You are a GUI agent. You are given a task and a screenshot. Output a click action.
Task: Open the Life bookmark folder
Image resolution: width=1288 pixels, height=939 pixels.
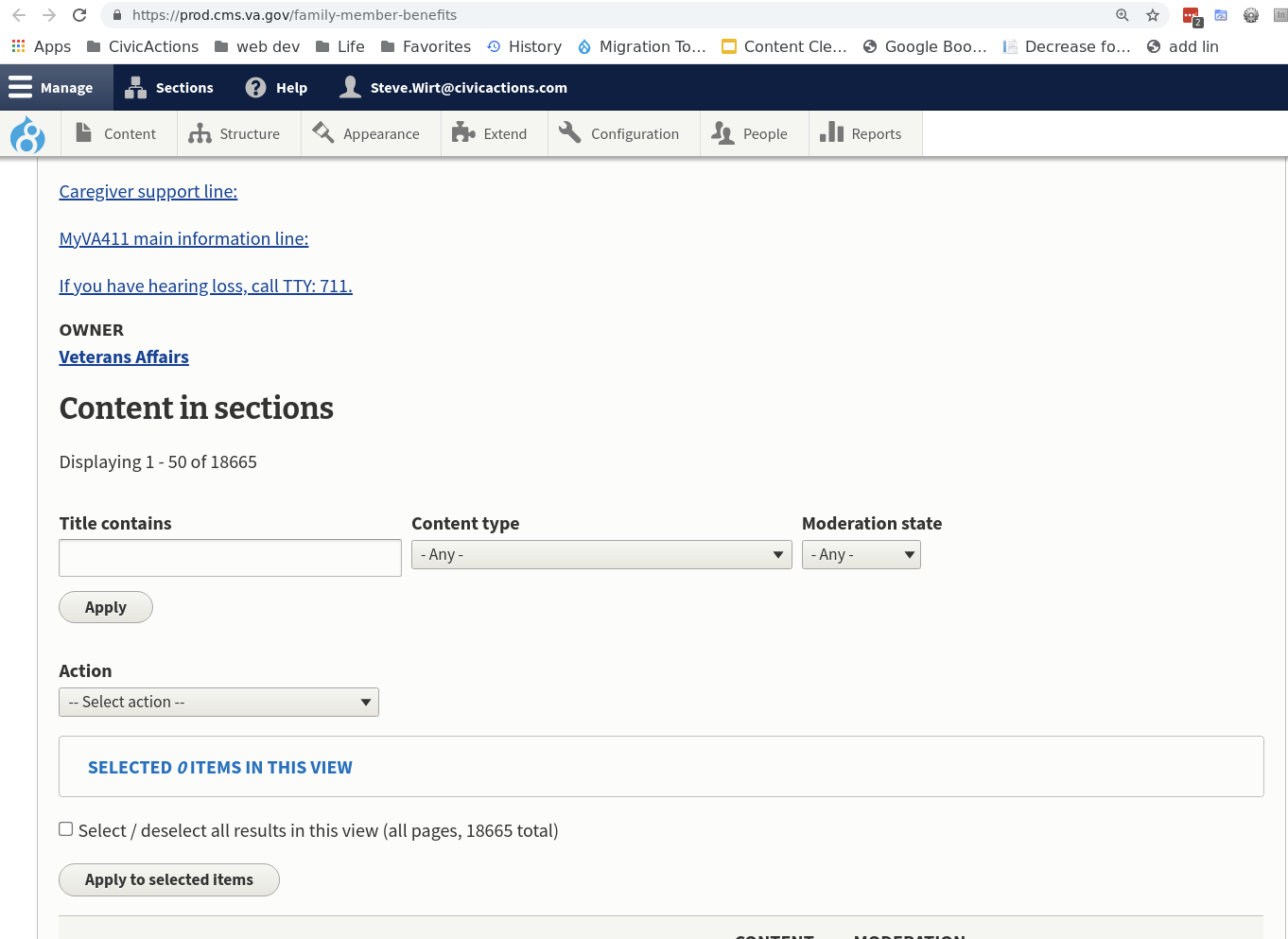pyautogui.click(x=339, y=46)
